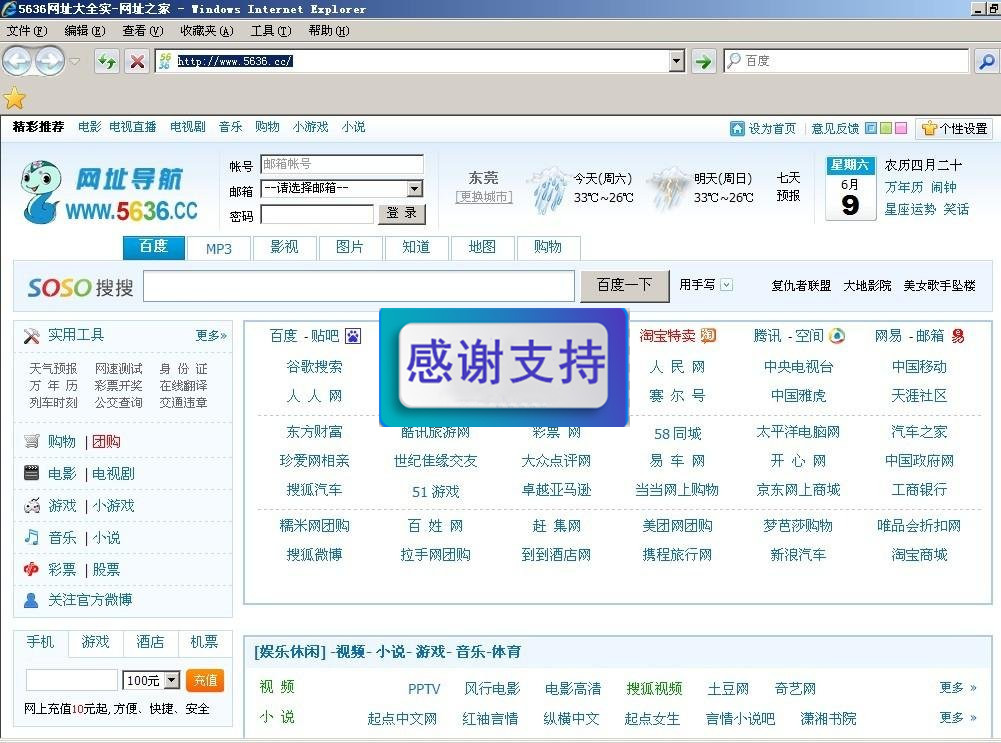Click the June 9 calendar date widget
The height and width of the screenshot is (743, 1001).
tap(850, 188)
